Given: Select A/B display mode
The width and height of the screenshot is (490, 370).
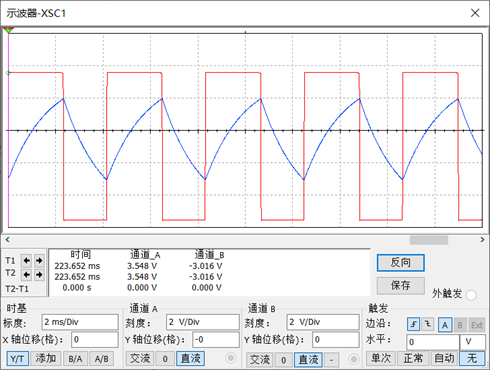Looking at the screenshot, I should [102, 359].
